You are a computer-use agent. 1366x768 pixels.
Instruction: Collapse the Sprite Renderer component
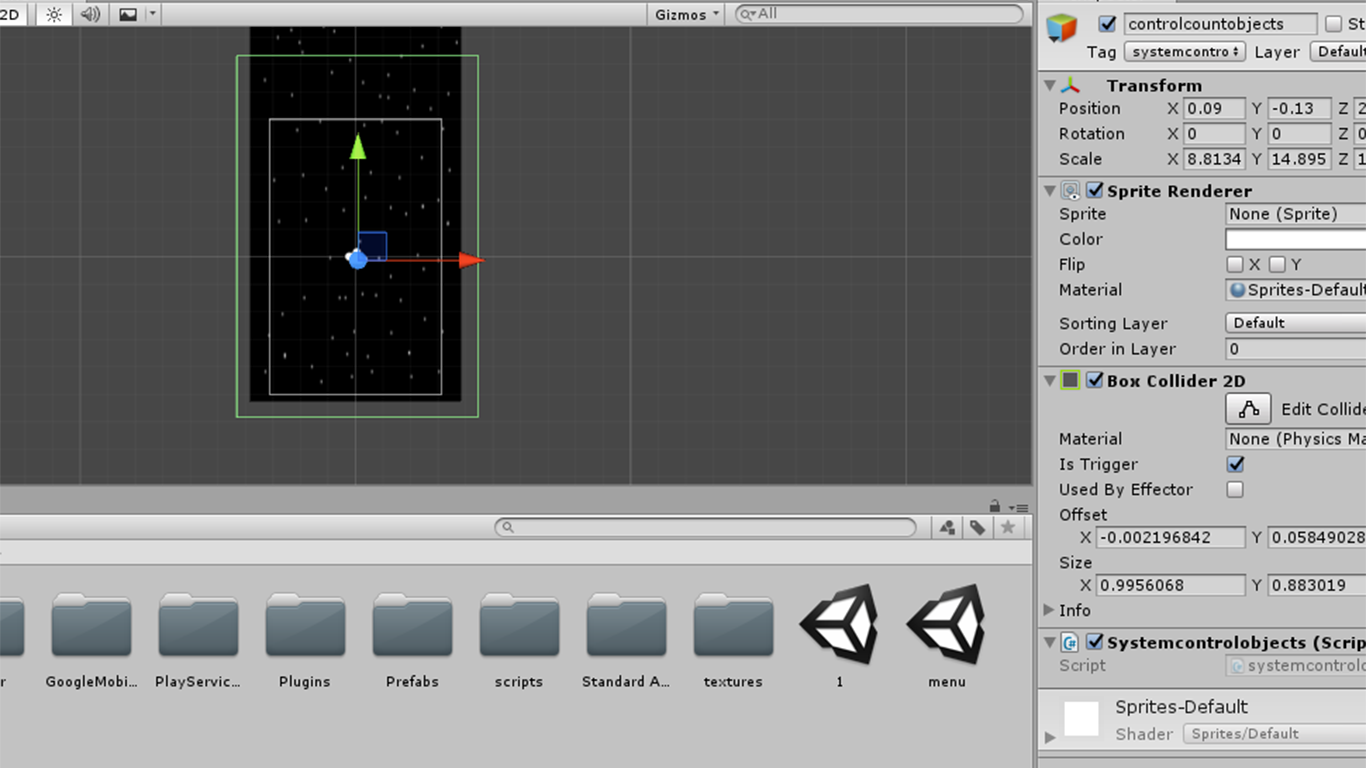pyautogui.click(x=1048, y=190)
